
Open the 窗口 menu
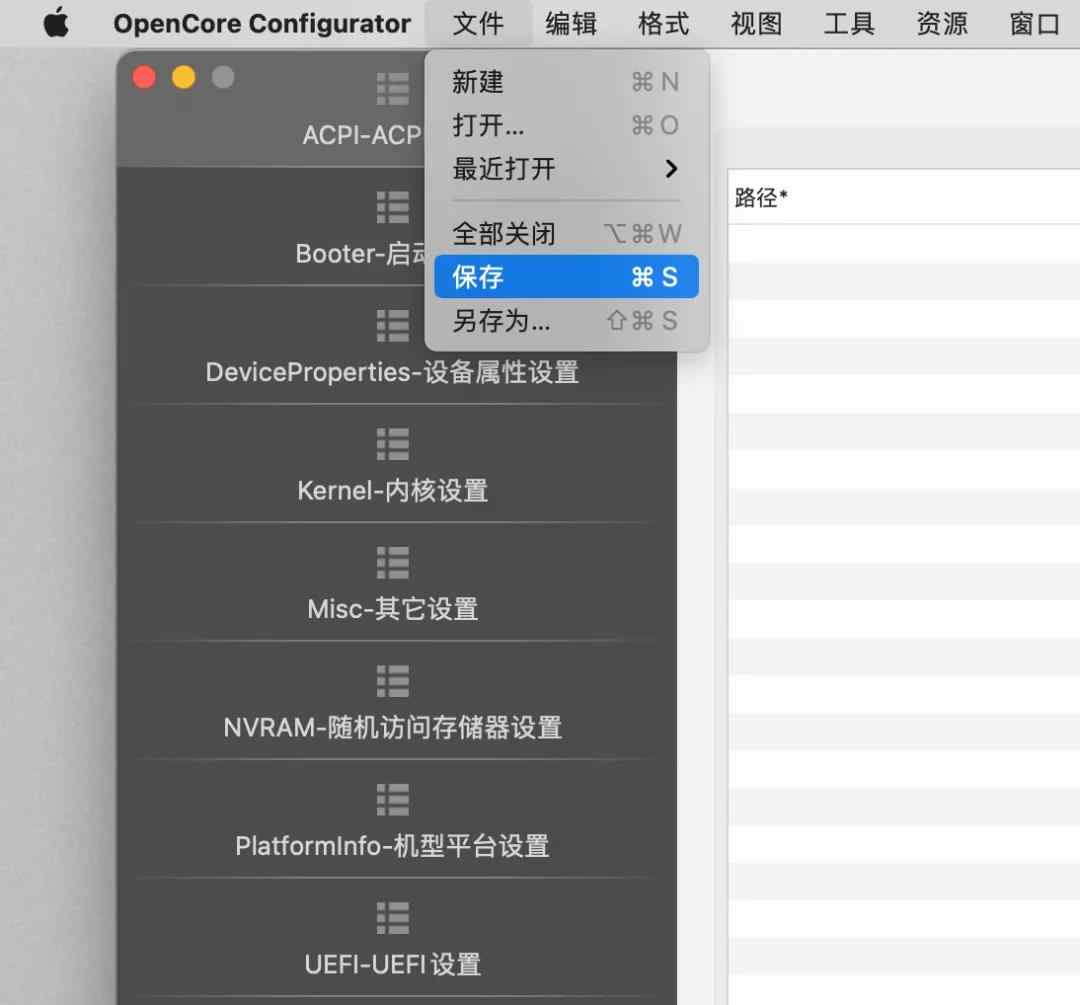[1035, 24]
